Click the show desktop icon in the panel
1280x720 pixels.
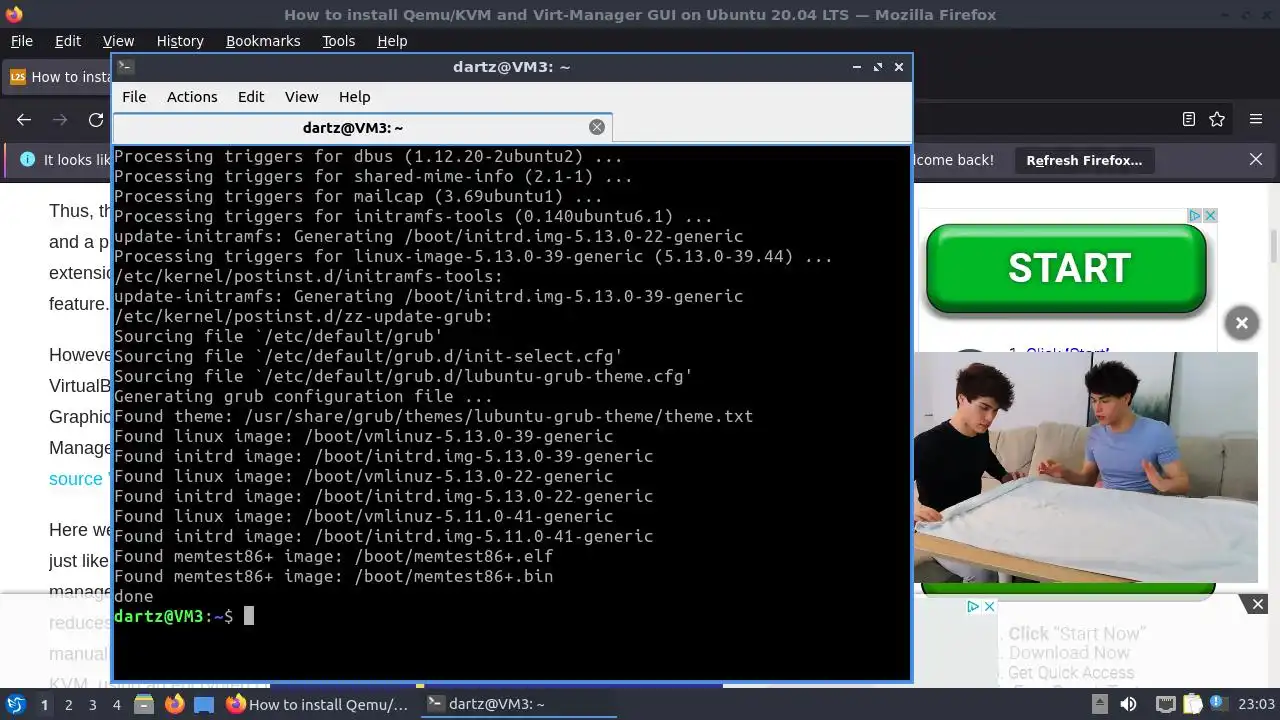pos(204,704)
